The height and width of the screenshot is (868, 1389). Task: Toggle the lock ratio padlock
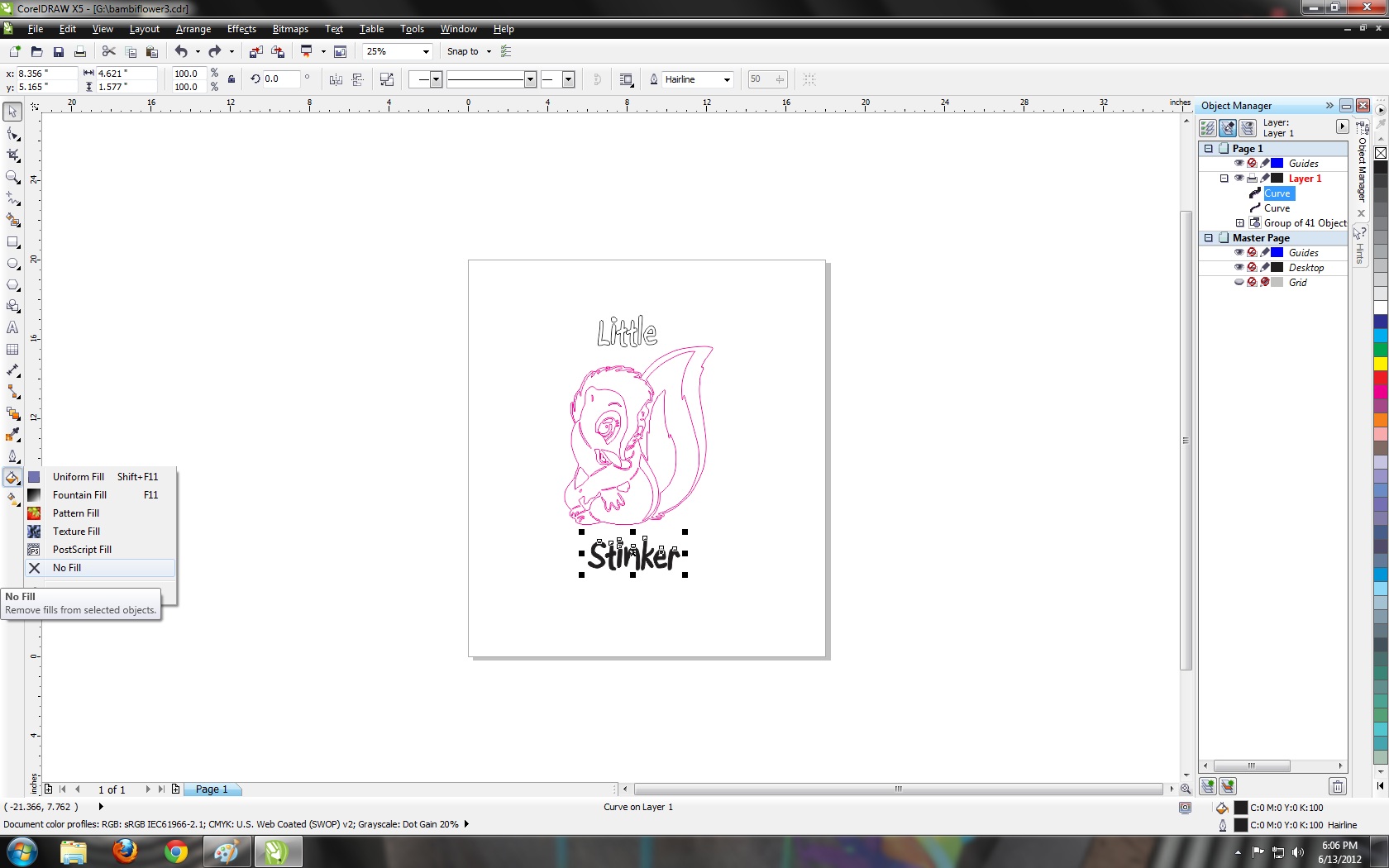[x=231, y=79]
